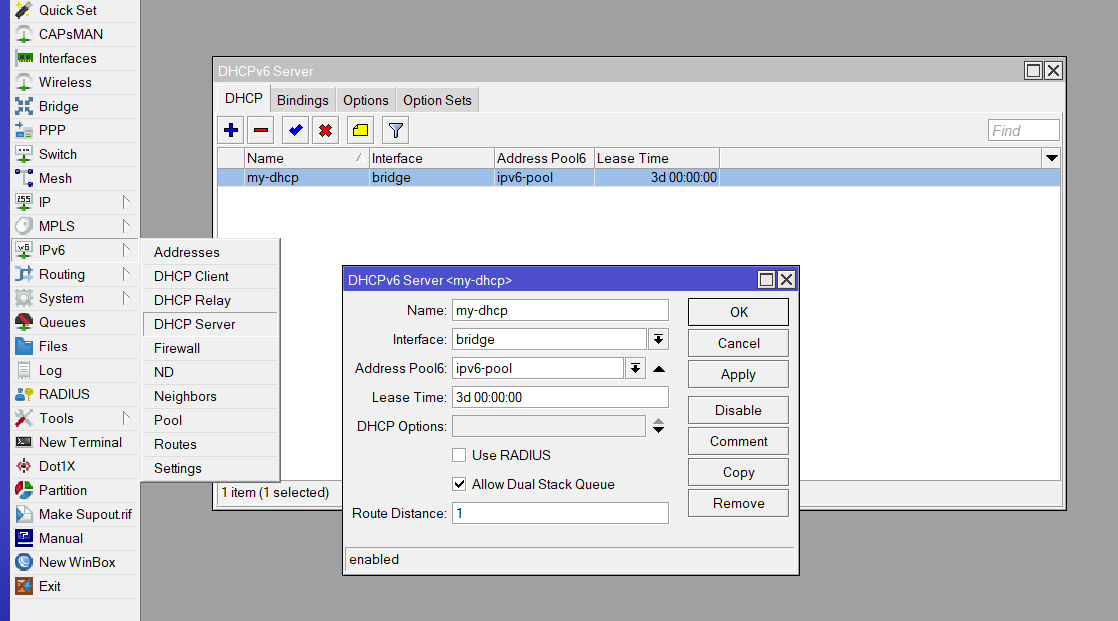Open Files sidebar item
This screenshot has width=1118, height=621.
[75, 347]
